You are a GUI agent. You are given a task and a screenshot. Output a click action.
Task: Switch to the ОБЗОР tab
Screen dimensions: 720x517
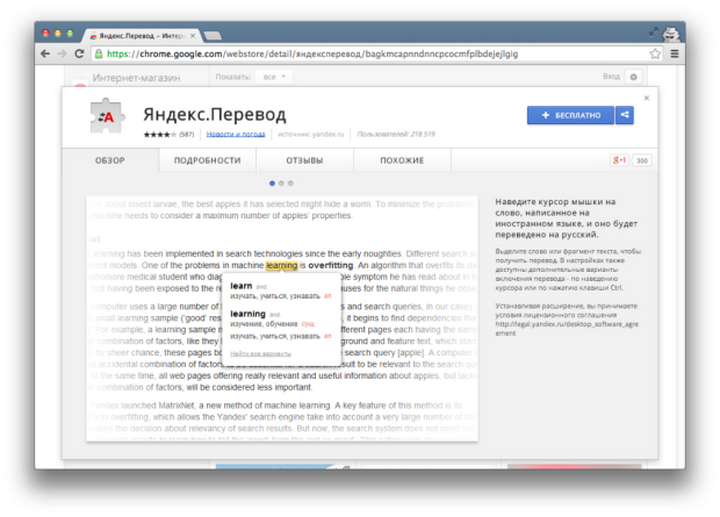[x=110, y=160]
